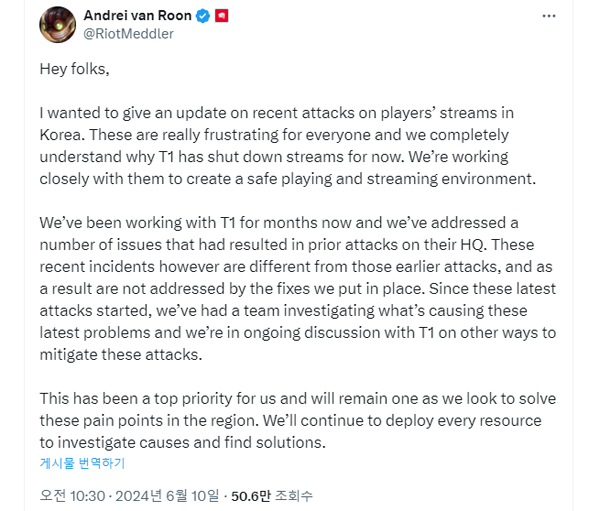Open Andrei van Roon's profile picture
Image resolution: width=600 pixels, height=511 pixels.
[x=58, y=25]
